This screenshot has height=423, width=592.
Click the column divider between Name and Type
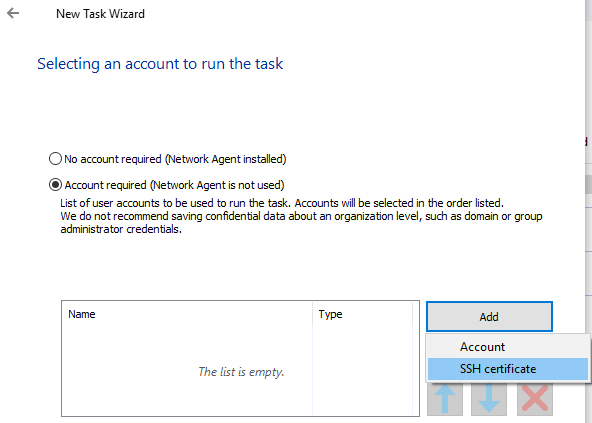313,314
